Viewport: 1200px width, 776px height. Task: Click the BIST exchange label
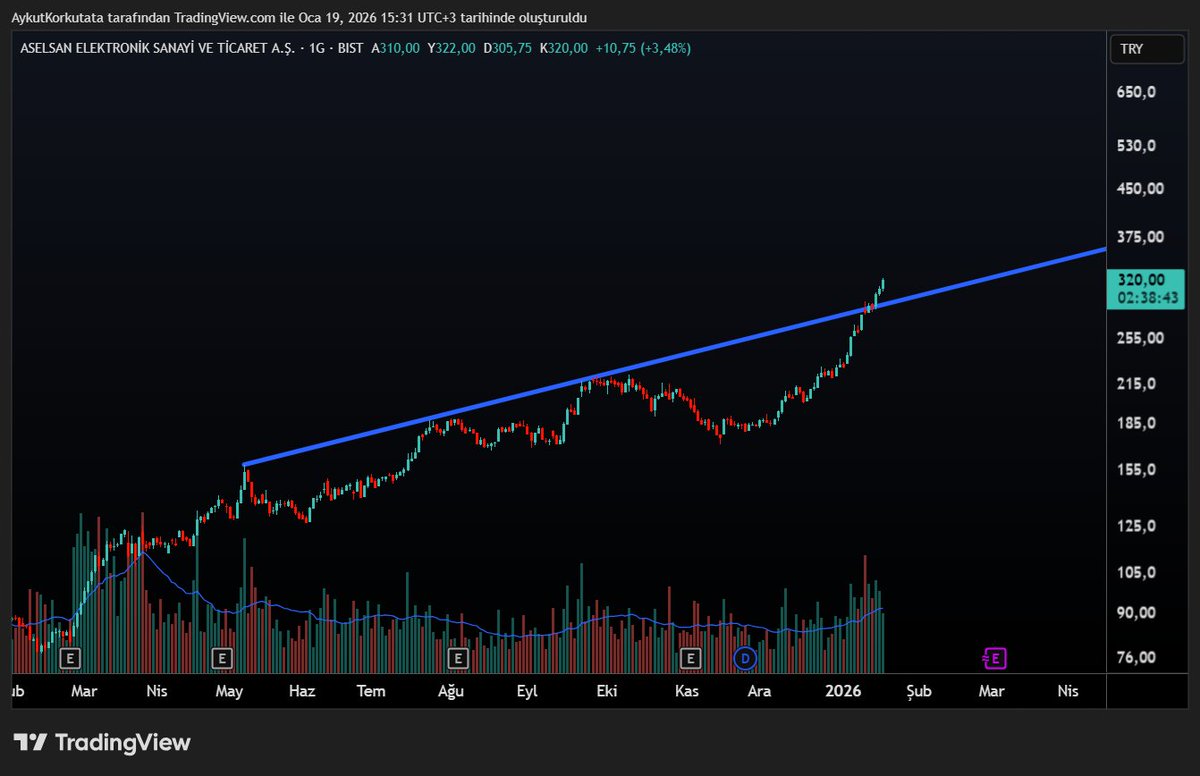pyautogui.click(x=349, y=47)
